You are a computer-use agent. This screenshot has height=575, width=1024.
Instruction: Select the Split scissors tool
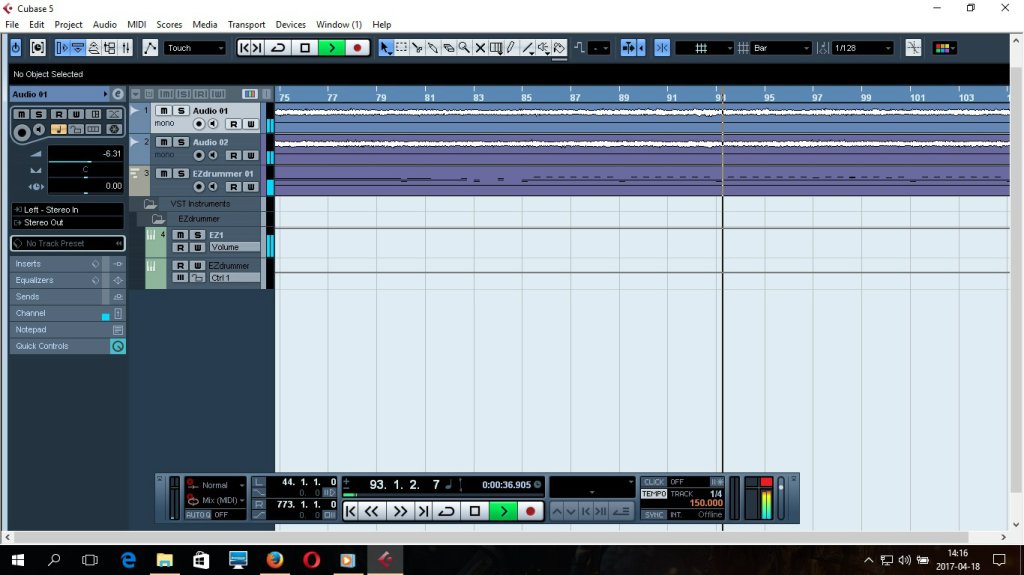(x=417, y=48)
